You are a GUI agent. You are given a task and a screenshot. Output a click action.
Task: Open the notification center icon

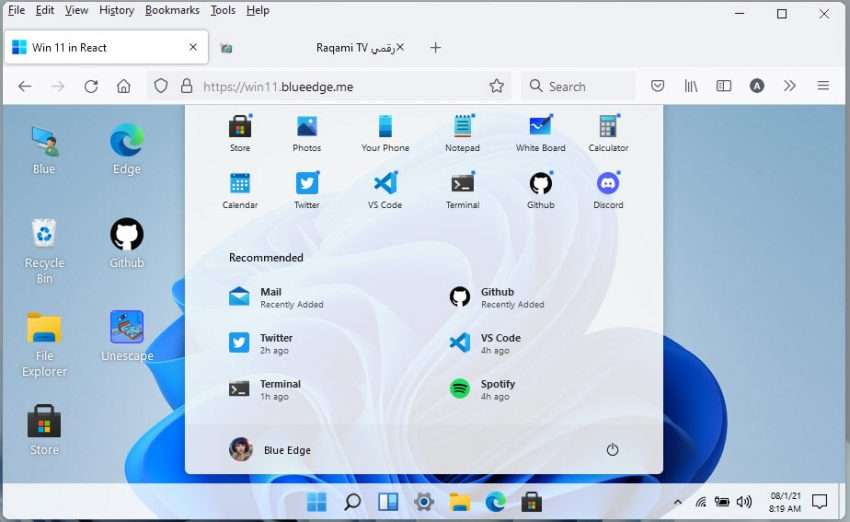point(820,502)
